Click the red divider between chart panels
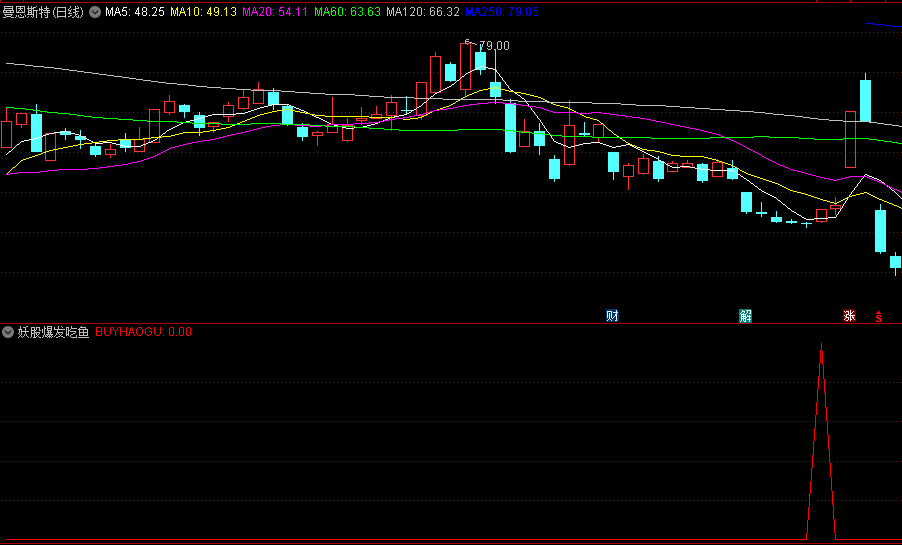902x545 pixels. [450, 323]
